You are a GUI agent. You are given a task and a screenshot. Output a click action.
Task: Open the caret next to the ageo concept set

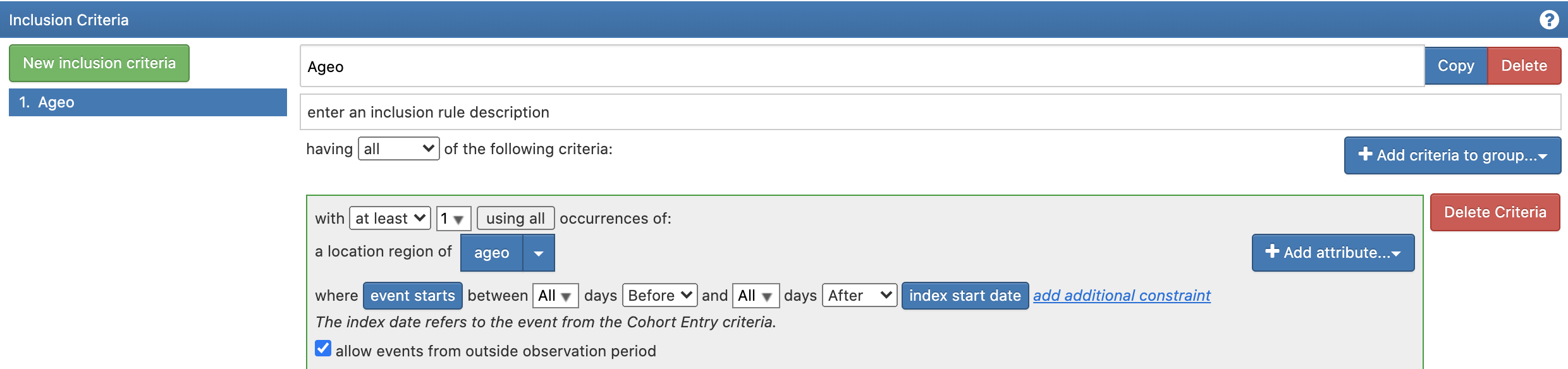(x=539, y=252)
